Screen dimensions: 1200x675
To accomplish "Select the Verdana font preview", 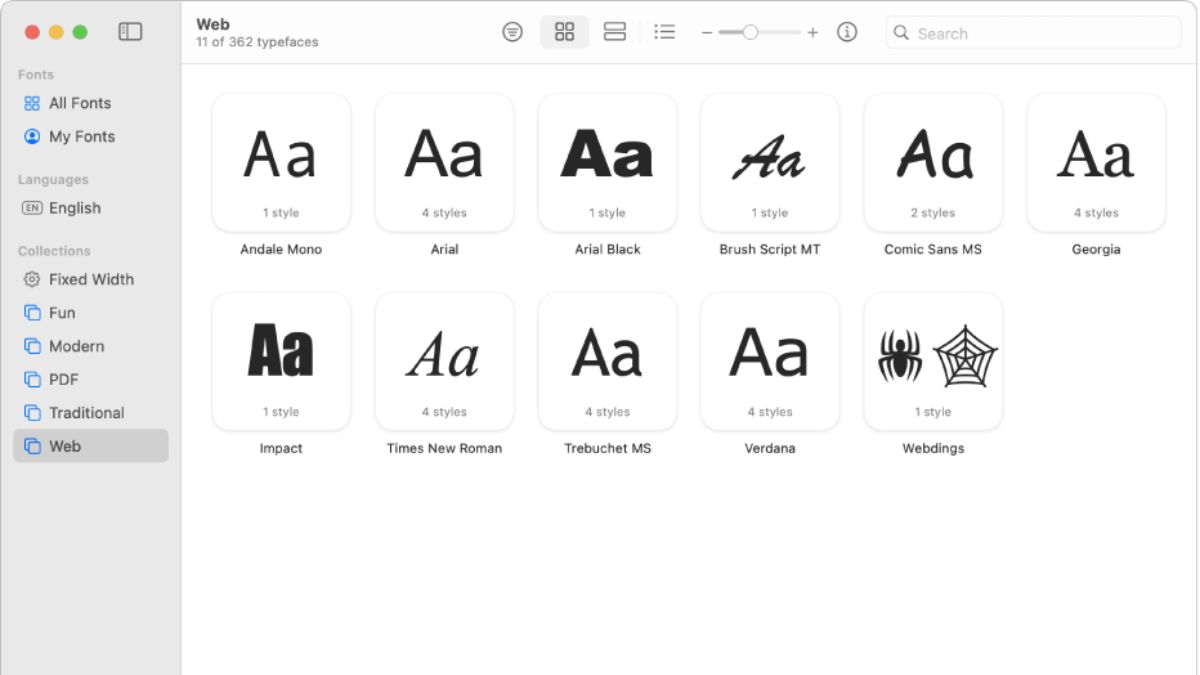I will click(x=770, y=361).
